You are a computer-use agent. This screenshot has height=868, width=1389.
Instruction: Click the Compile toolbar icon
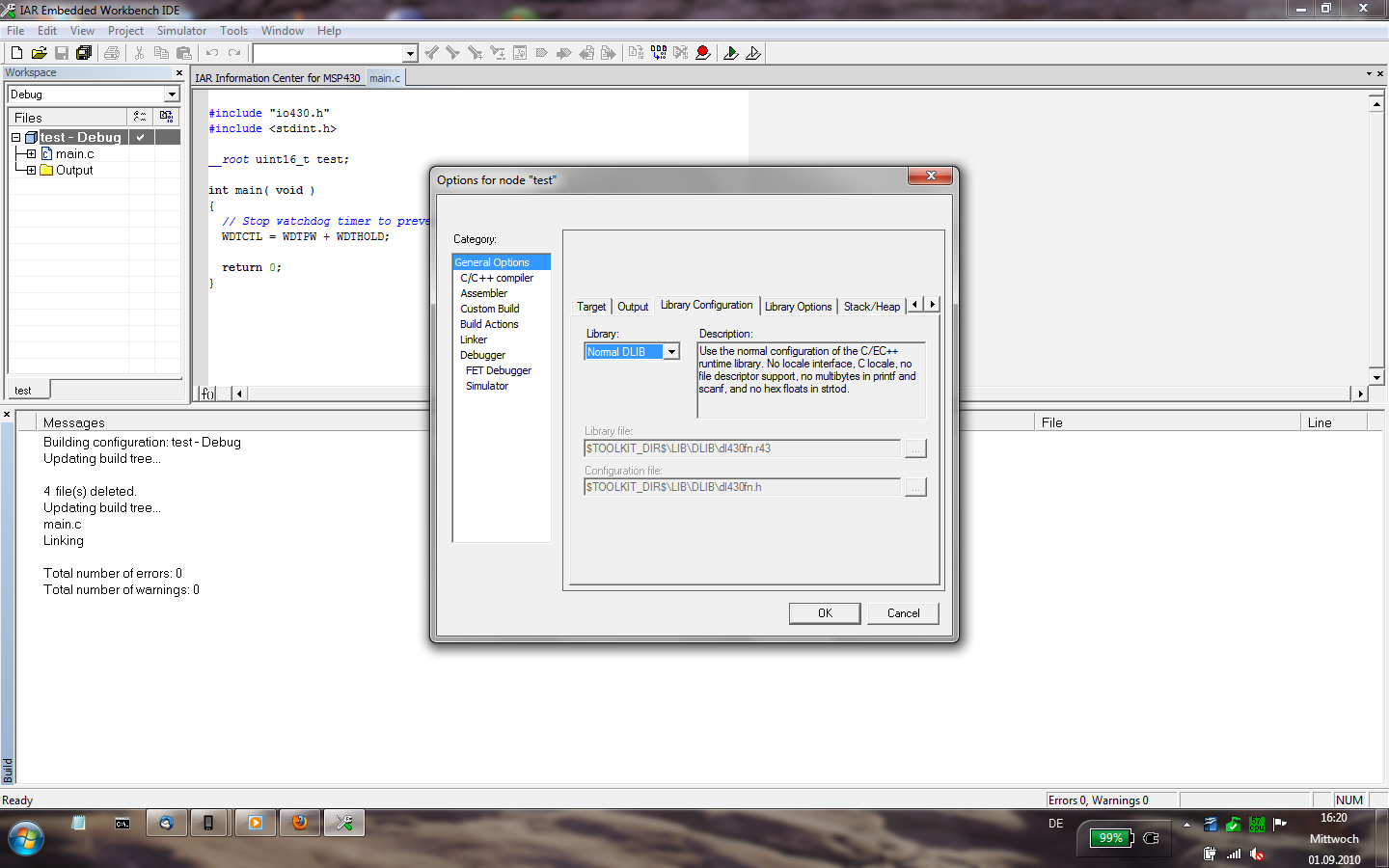tap(636, 53)
